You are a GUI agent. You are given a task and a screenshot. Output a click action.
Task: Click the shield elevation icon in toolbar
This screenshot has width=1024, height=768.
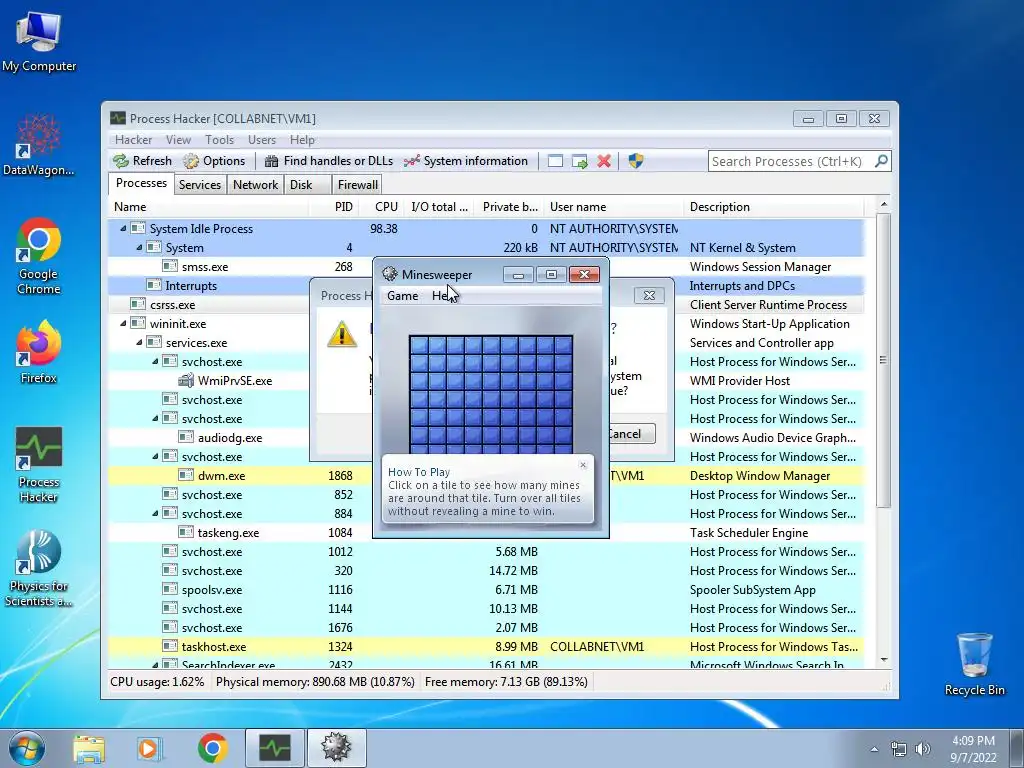coord(635,161)
